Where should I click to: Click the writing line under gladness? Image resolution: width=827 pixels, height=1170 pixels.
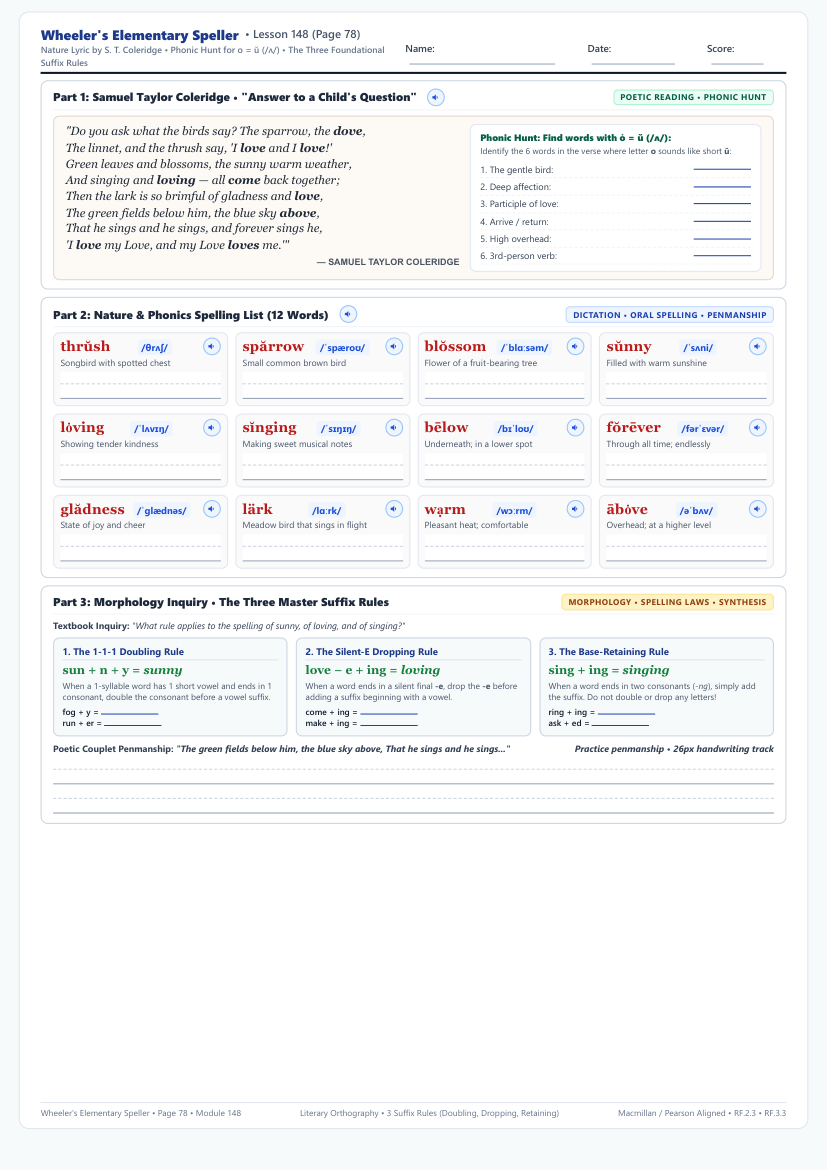pos(140,549)
